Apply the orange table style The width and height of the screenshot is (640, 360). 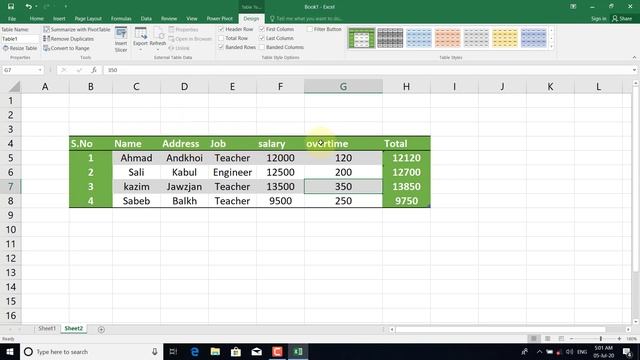447,38
